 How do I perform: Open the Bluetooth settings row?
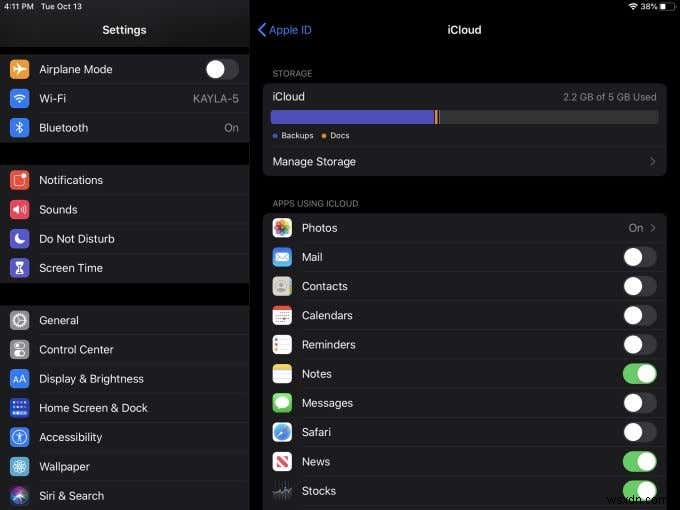[x=124, y=128]
